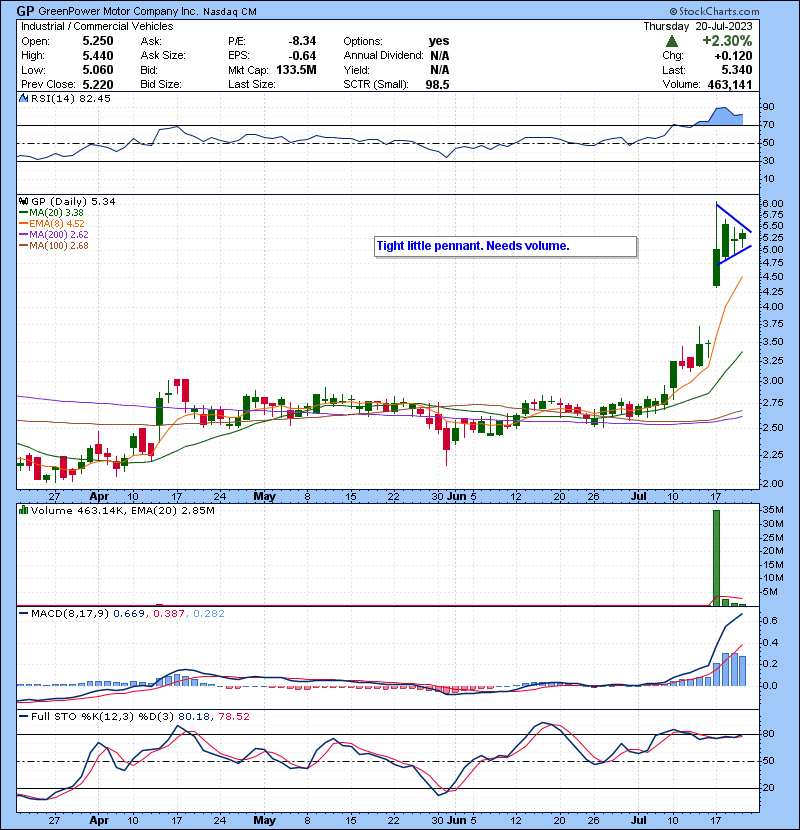Click the MA(200) 2.62 legend entry
The image size is (800, 830).
(x=59, y=234)
